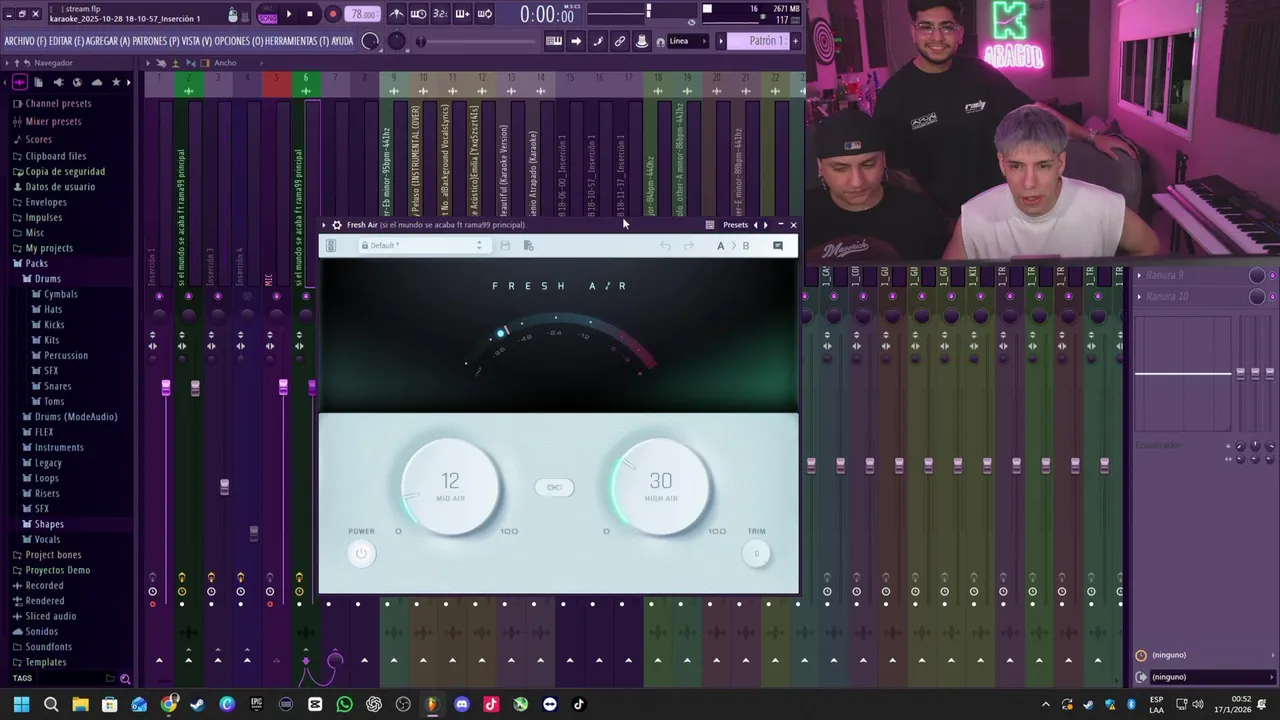
Task: Open the Fresh Air Presets button
Action: [x=735, y=225]
